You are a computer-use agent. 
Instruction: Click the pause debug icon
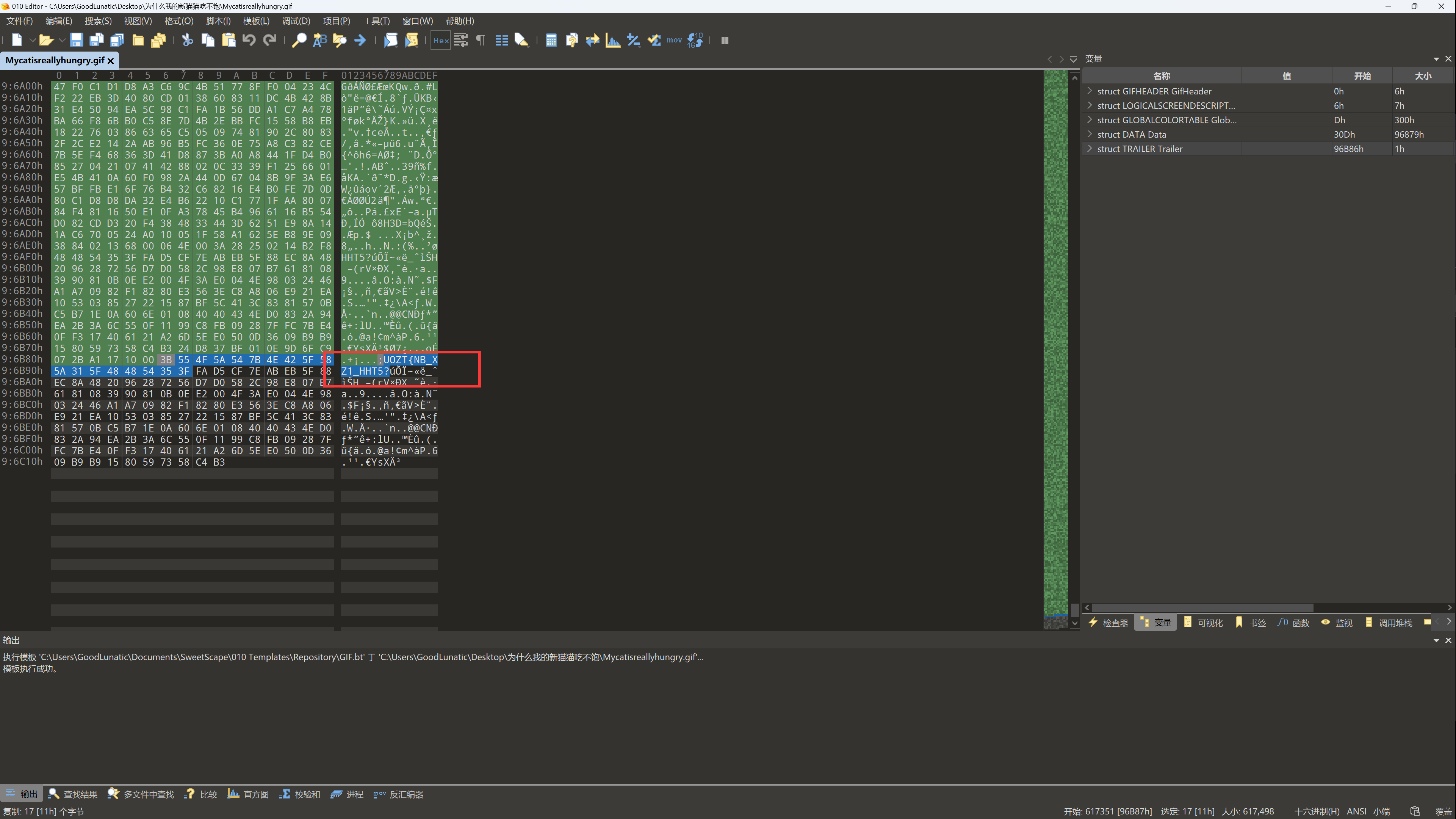725,40
